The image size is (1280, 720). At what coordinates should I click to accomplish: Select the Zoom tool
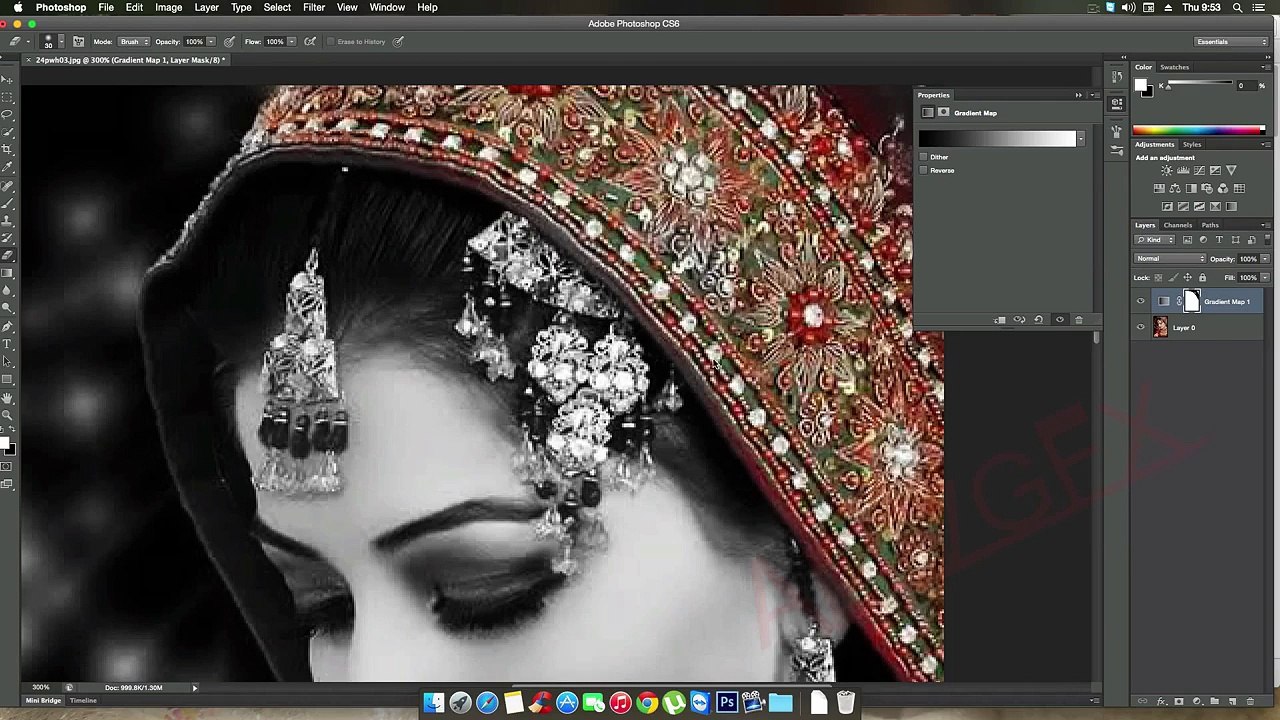9,415
